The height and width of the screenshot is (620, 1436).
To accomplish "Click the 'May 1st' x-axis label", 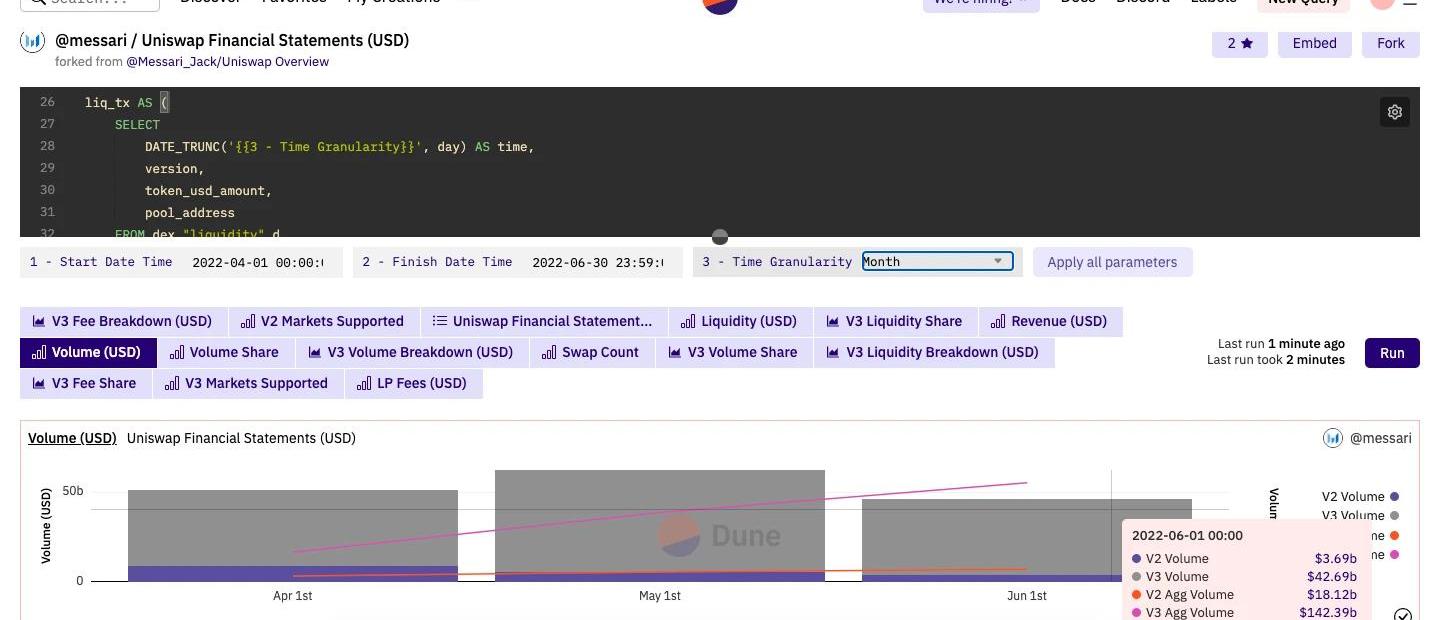I will 660,596.
